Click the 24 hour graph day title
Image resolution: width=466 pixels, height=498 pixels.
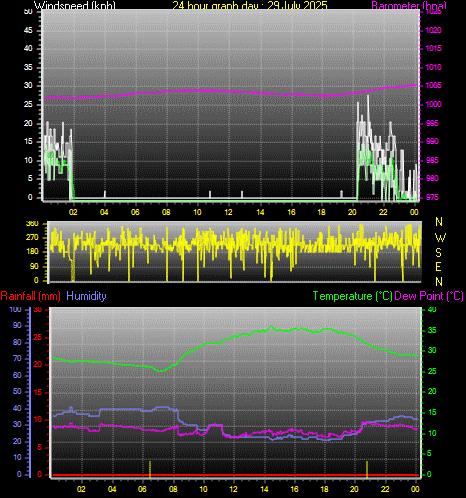[250, 5]
